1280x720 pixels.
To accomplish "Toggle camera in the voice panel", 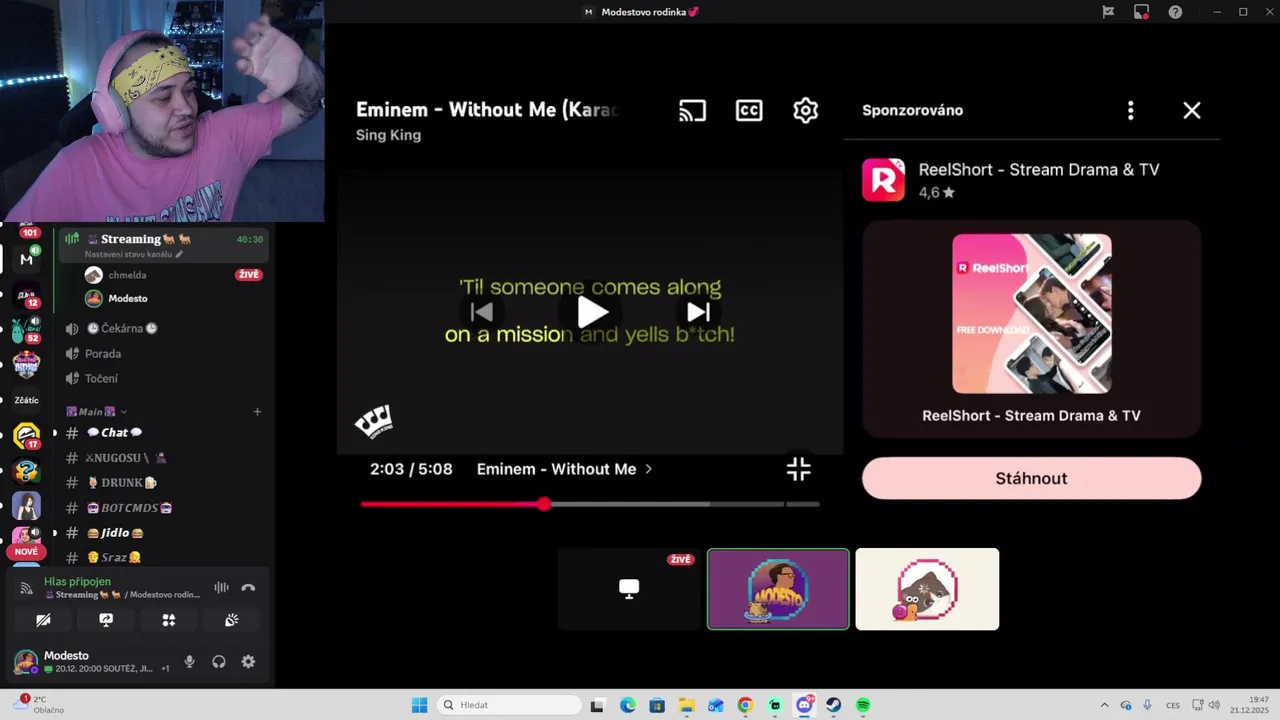I will tap(43, 620).
